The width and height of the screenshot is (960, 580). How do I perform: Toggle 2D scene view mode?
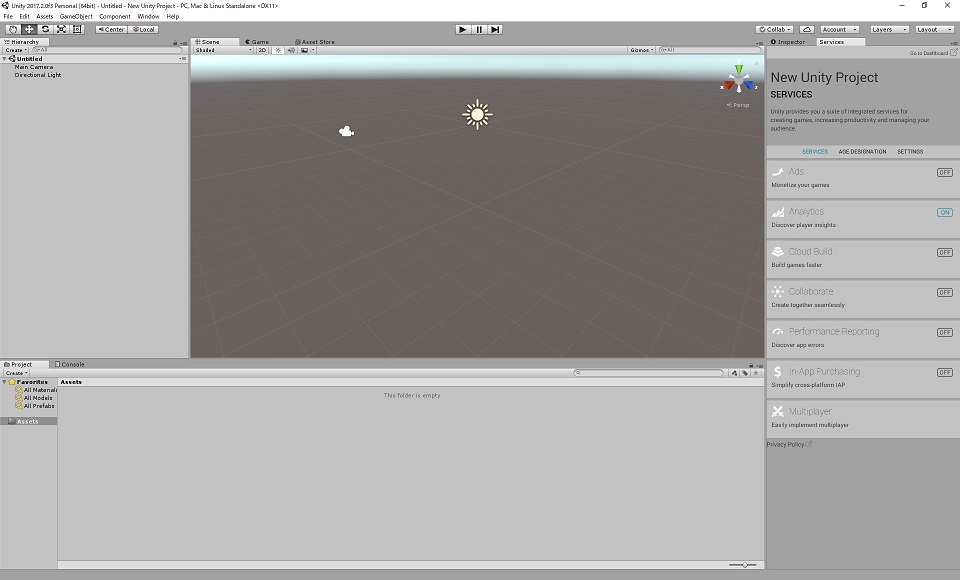(262, 50)
